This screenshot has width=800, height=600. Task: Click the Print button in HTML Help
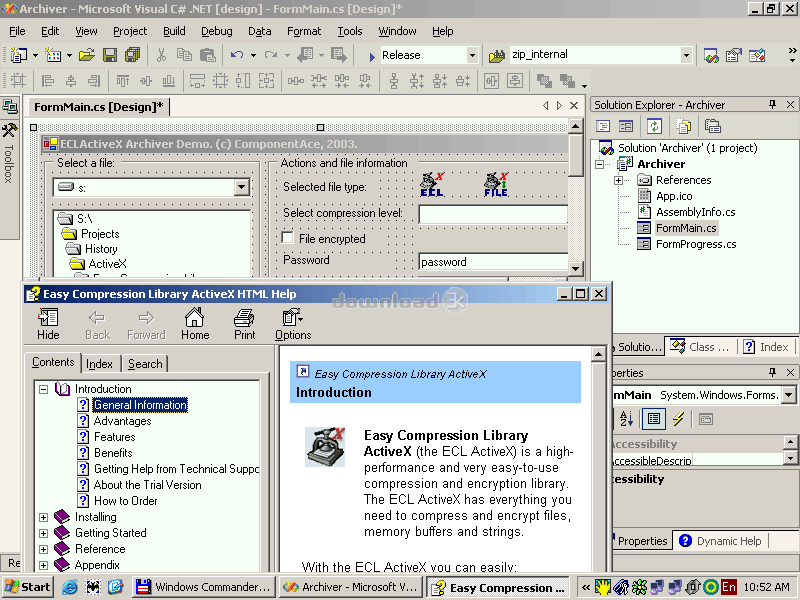(244, 324)
